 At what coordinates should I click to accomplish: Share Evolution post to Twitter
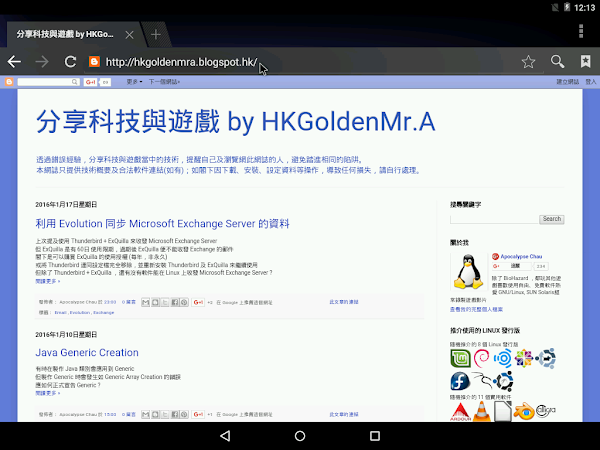coord(165,302)
